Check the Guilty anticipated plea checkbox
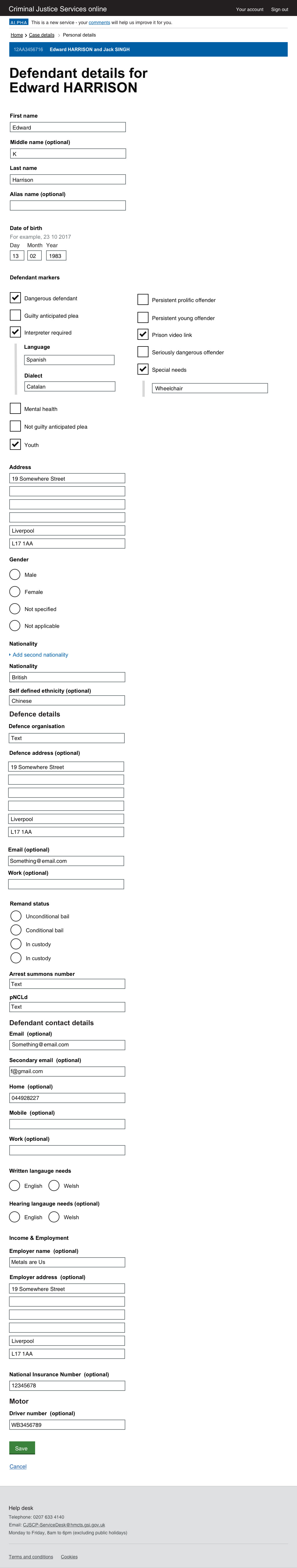 15,315
